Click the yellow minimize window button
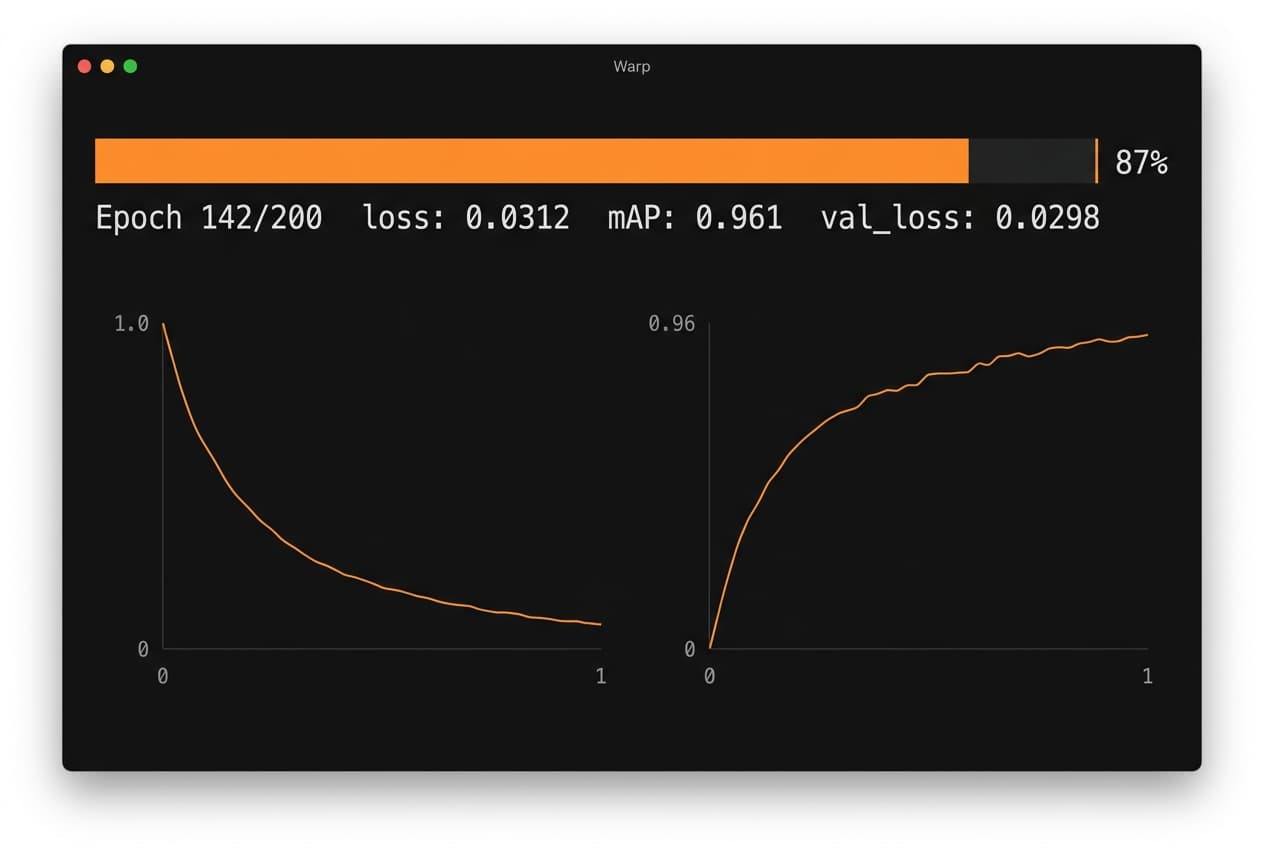The image size is (1264, 848). (107, 66)
